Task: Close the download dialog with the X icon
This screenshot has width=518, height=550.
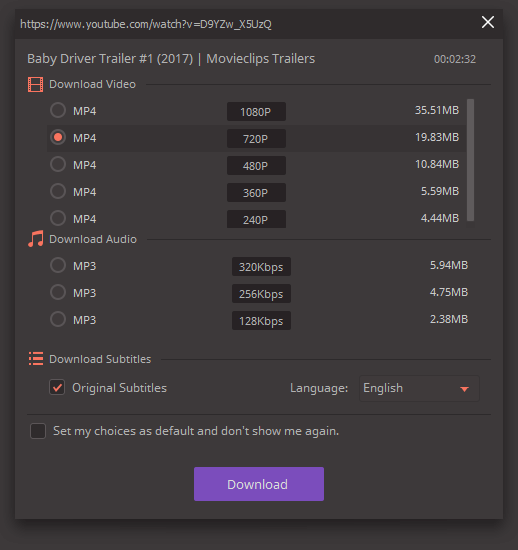Action: click(x=487, y=22)
